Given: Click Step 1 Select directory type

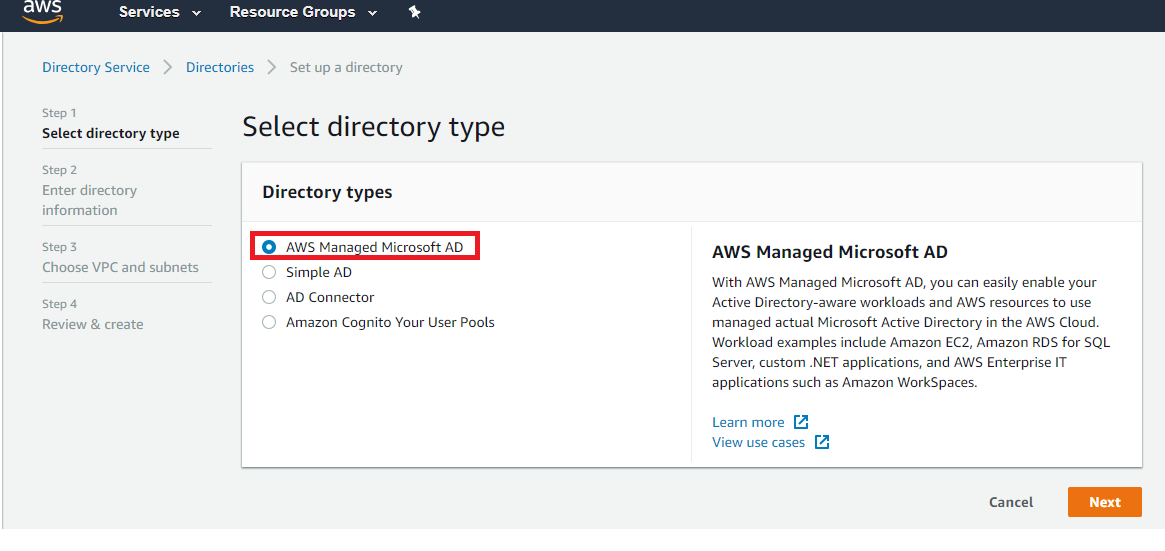Looking at the screenshot, I should tap(111, 133).
